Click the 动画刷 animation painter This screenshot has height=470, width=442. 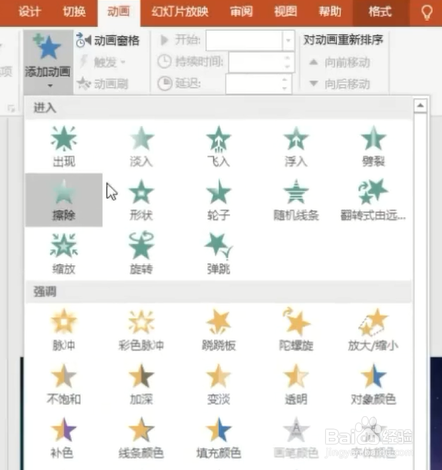(x=102, y=84)
